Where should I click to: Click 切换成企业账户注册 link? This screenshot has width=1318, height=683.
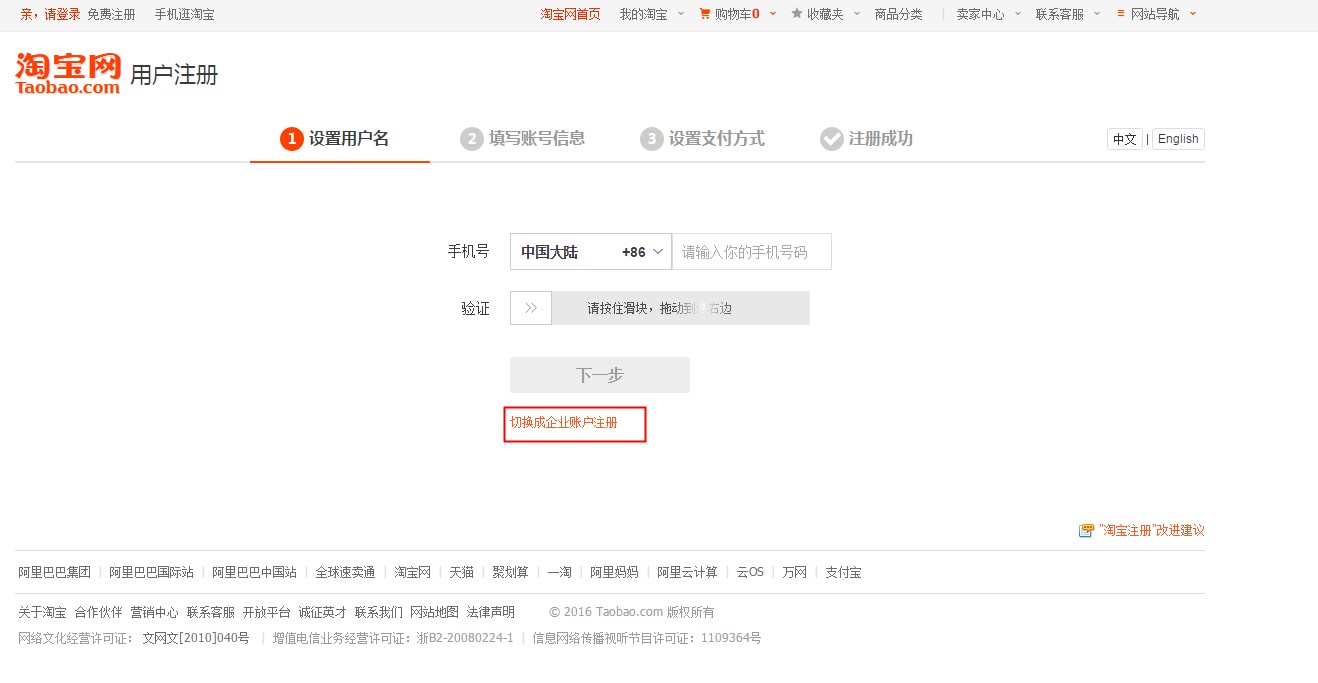click(564, 423)
